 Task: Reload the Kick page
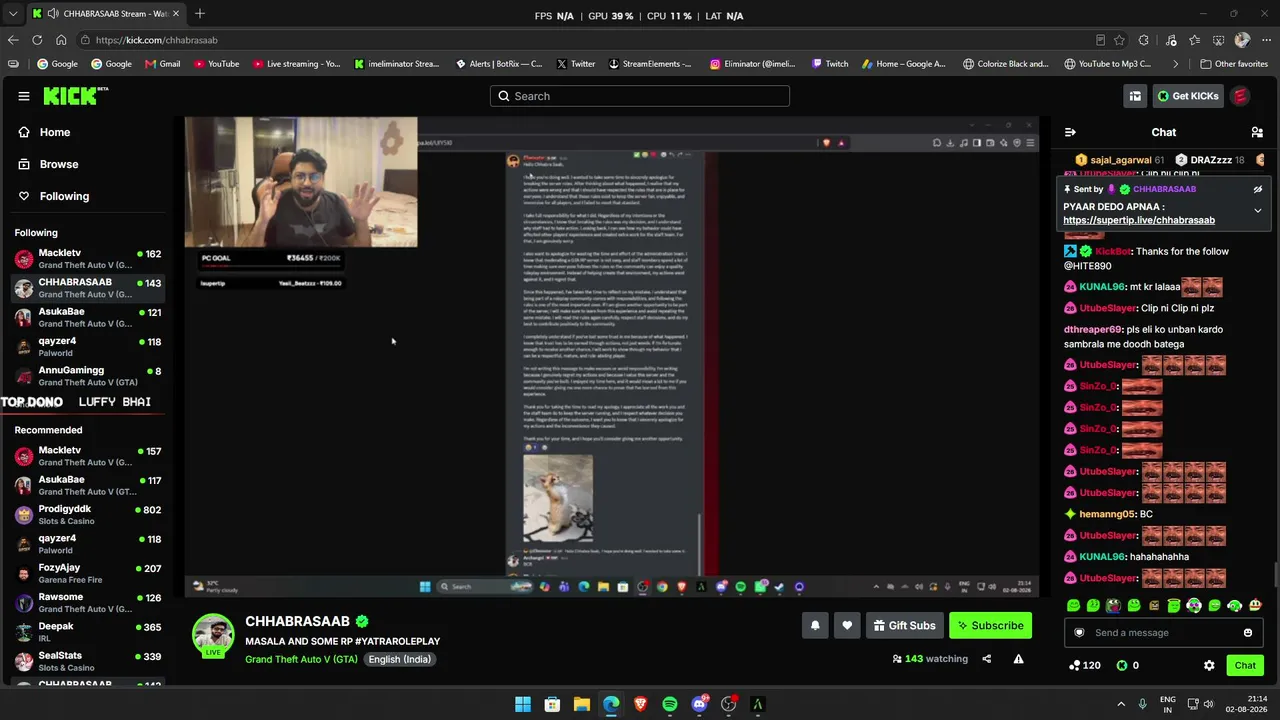coord(37,40)
